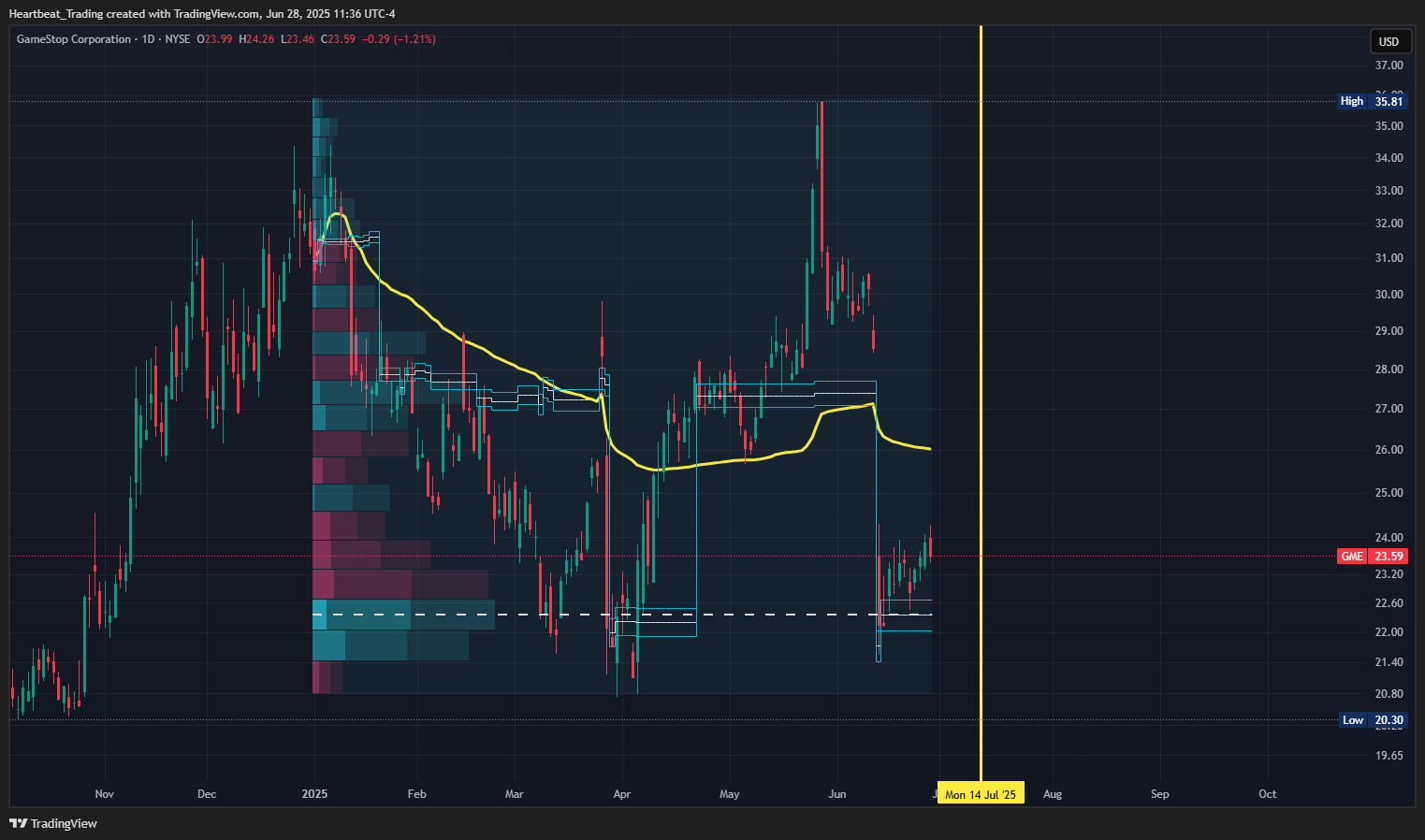Select the close value C23.59 in the legend
The image size is (1425, 840).
tap(338, 39)
